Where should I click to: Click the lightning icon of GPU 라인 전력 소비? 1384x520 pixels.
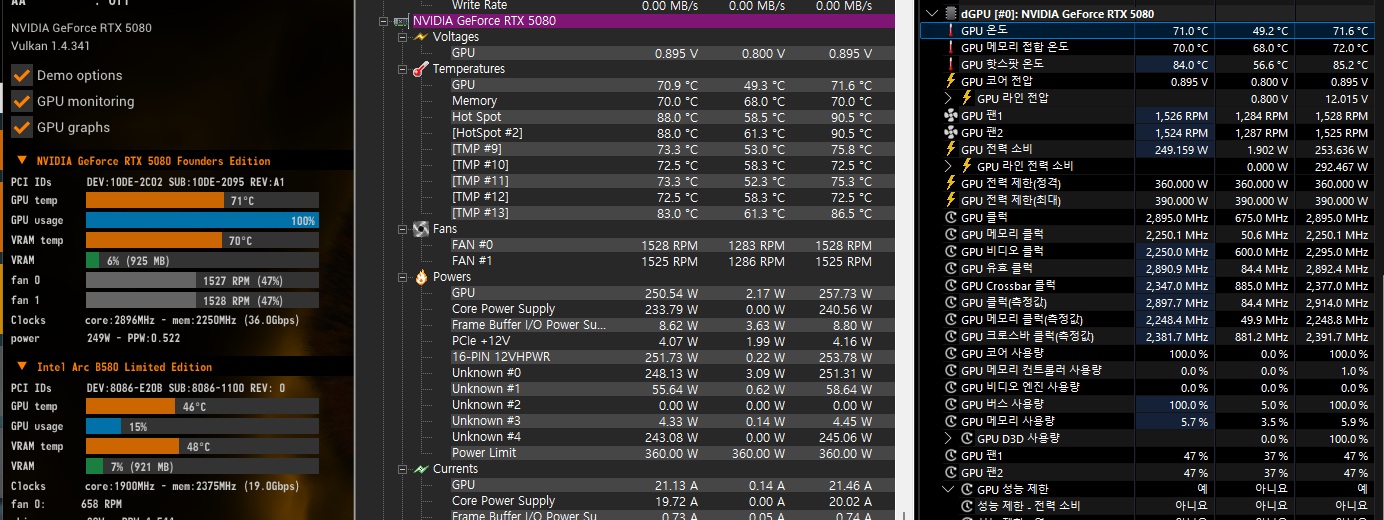(967, 166)
